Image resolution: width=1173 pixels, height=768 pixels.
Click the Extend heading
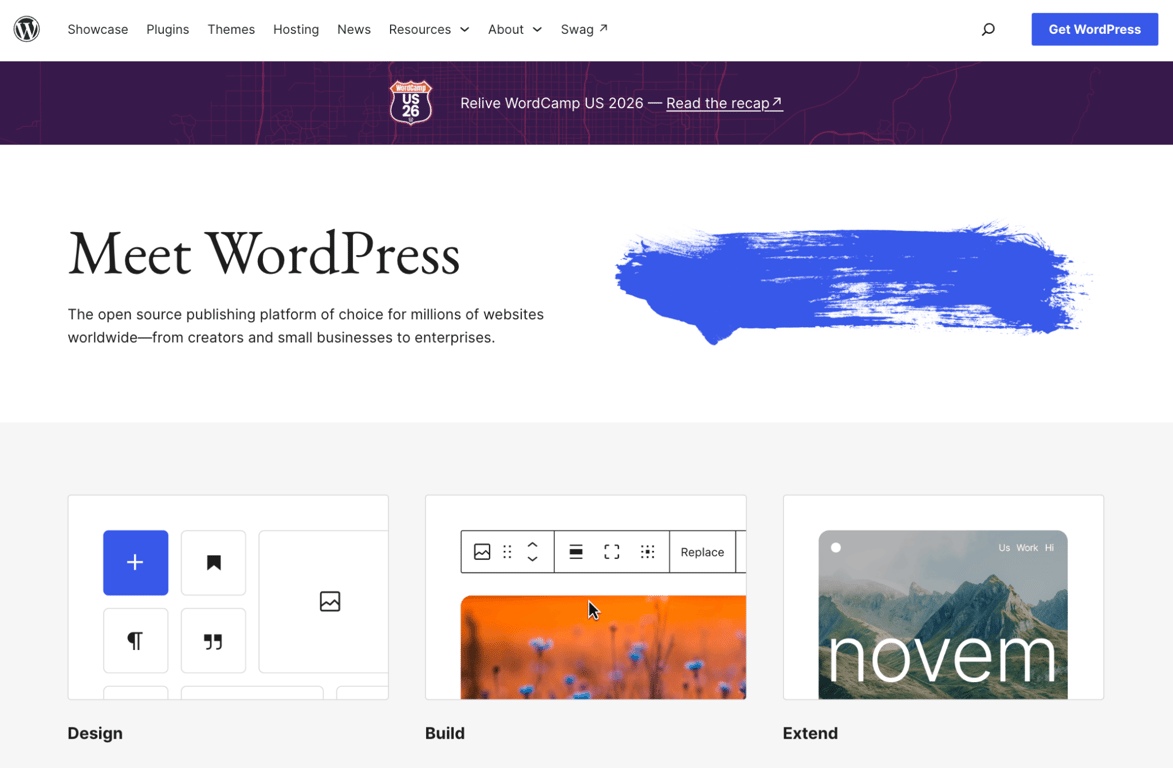pyautogui.click(x=810, y=733)
